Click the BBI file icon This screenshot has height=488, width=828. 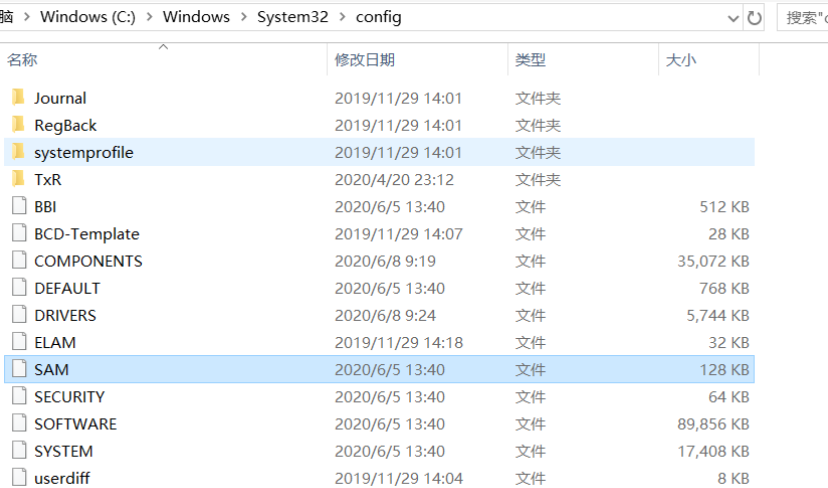[19, 206]
